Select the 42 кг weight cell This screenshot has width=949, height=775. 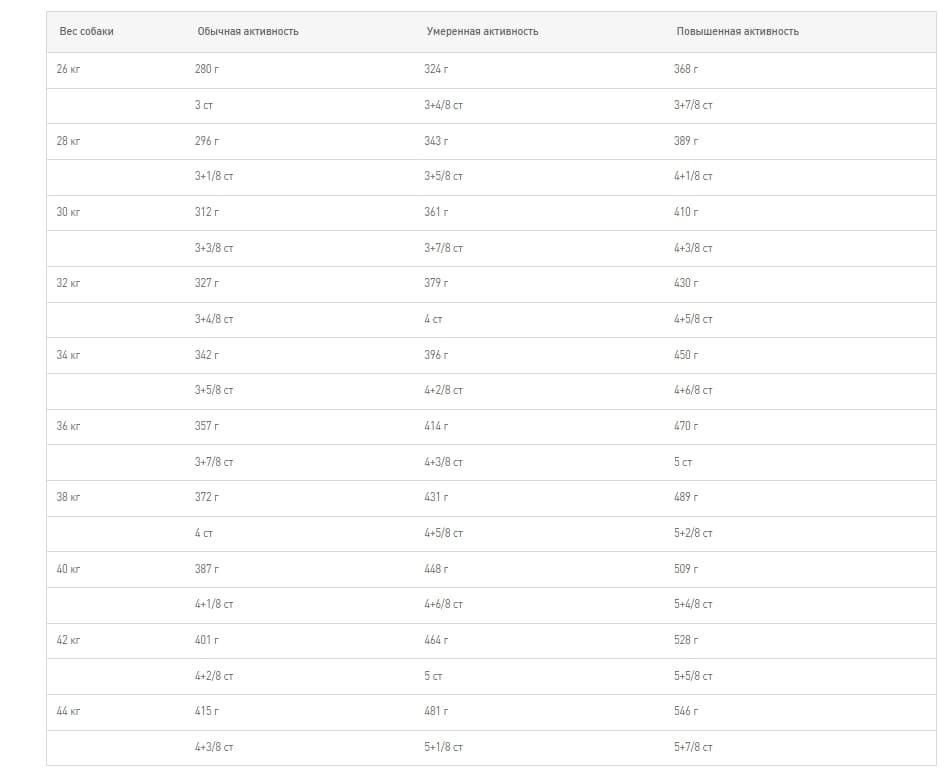(x=68, y=640)
